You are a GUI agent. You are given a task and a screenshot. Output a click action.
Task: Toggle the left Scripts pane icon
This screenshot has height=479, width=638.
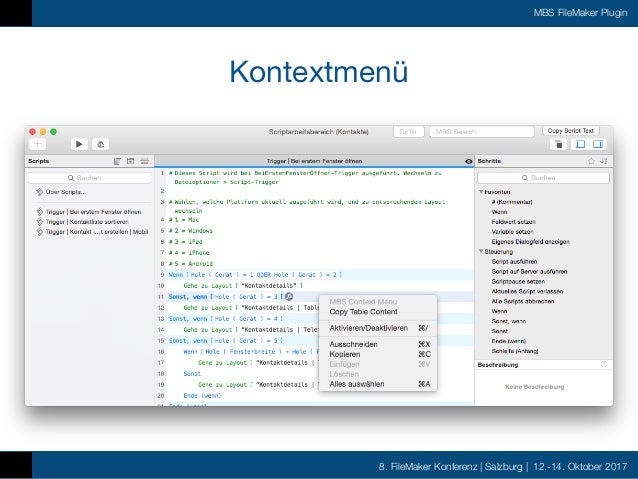(581, 144)
